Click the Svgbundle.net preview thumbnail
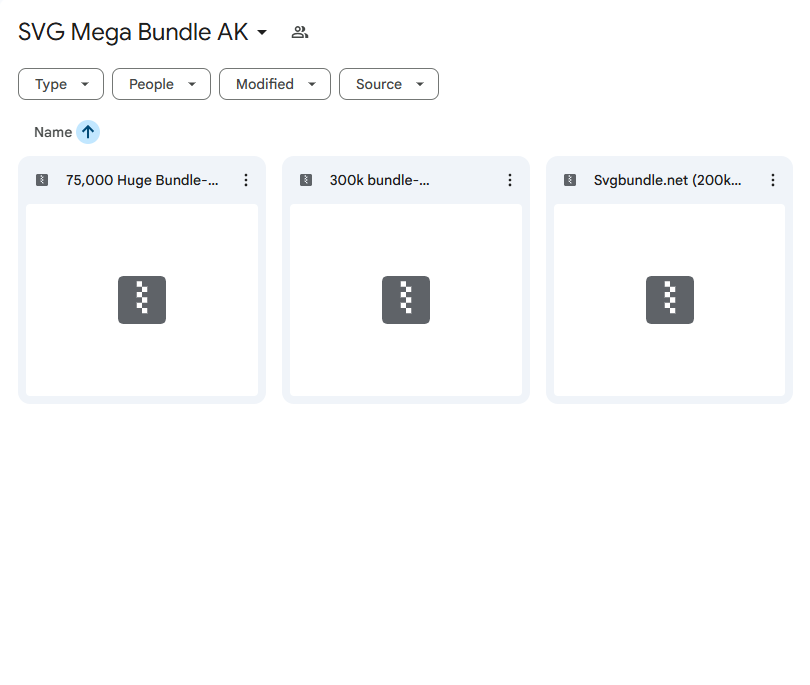Image resolution: width=810 pixels, height=685 pixels. coord(669,300)
